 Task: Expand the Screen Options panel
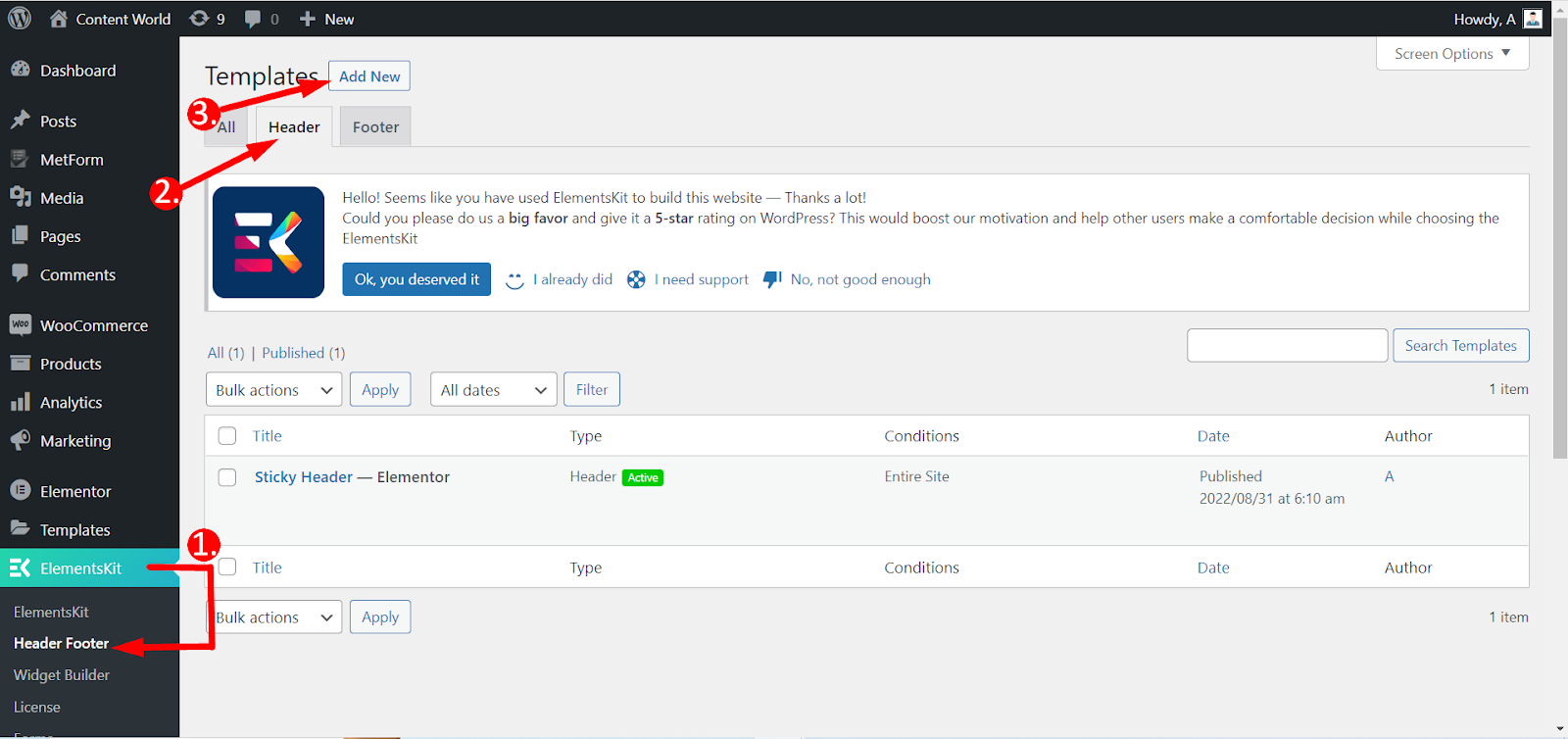tap(1452, 54)
